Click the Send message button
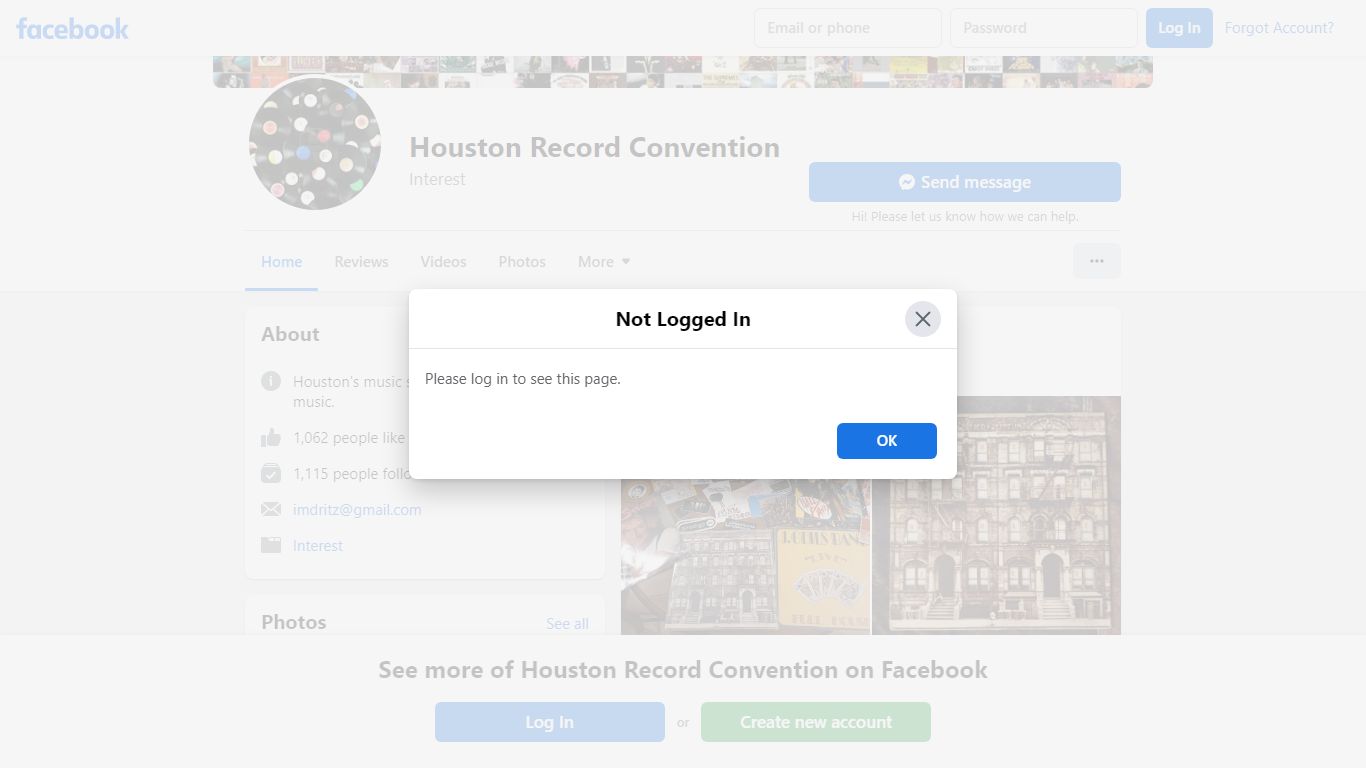The image size is (1366, 768). point(964,182)
